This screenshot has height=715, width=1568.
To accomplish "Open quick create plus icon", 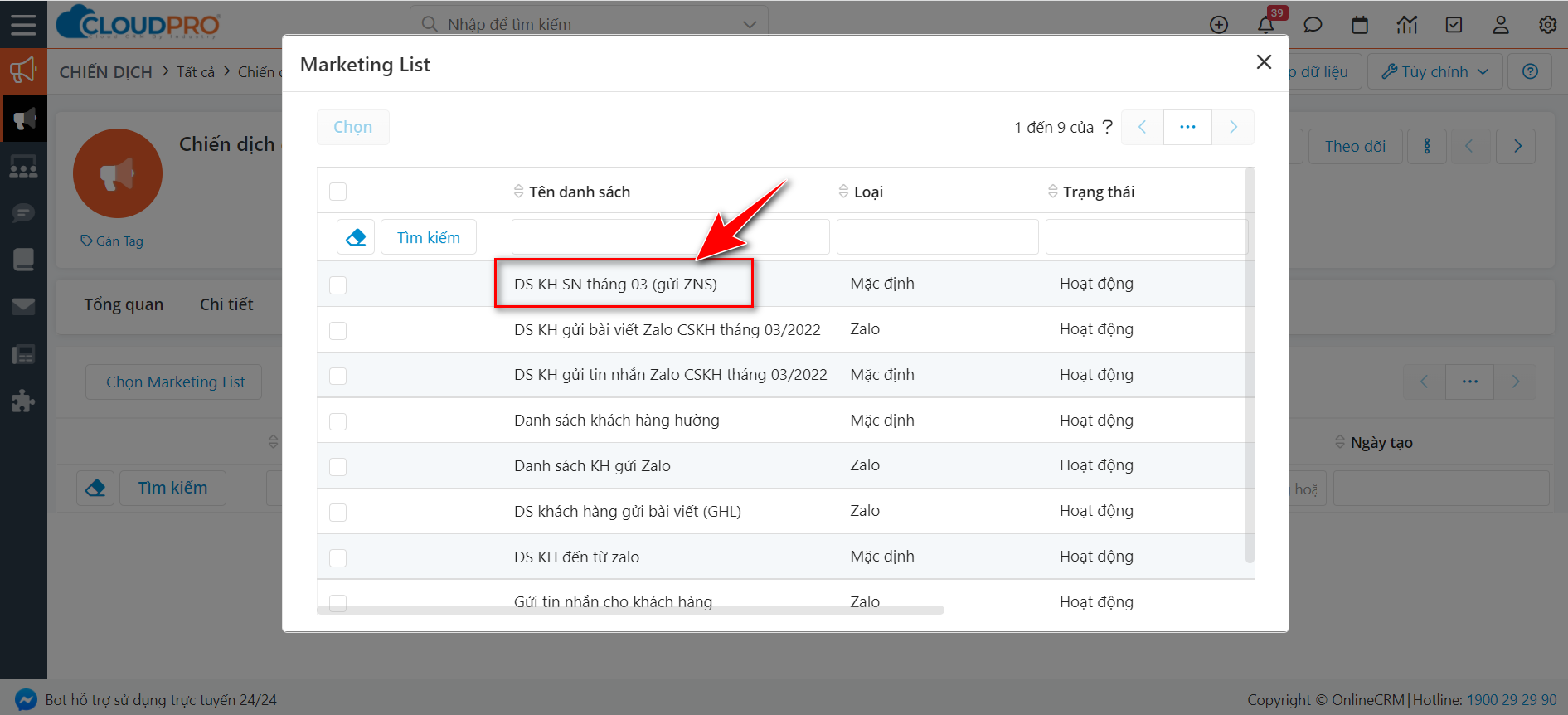I will tap(1219, 25).
